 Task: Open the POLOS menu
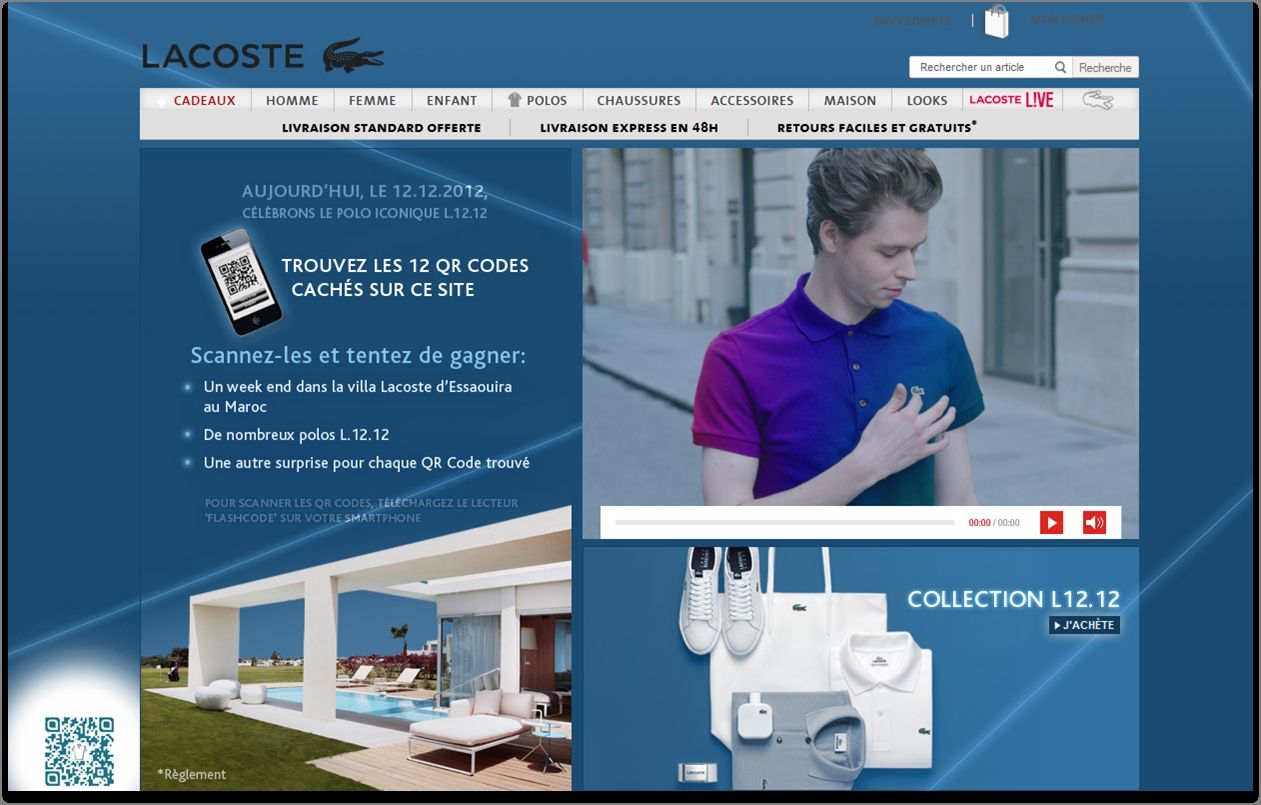tap(537, 100)
